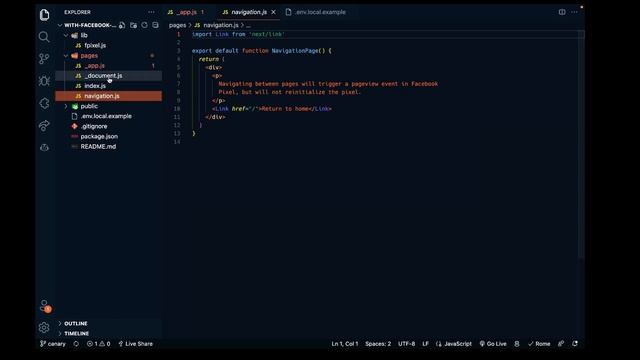The height and width of the screenshot is (360, 640).
Task: Open the notifications bell in status bar
Action: 575,344
